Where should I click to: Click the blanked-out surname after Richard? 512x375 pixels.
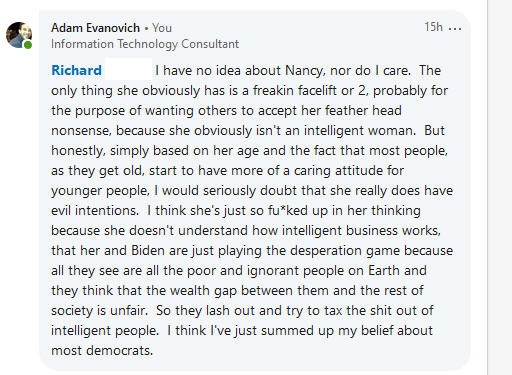click(128, 69)
